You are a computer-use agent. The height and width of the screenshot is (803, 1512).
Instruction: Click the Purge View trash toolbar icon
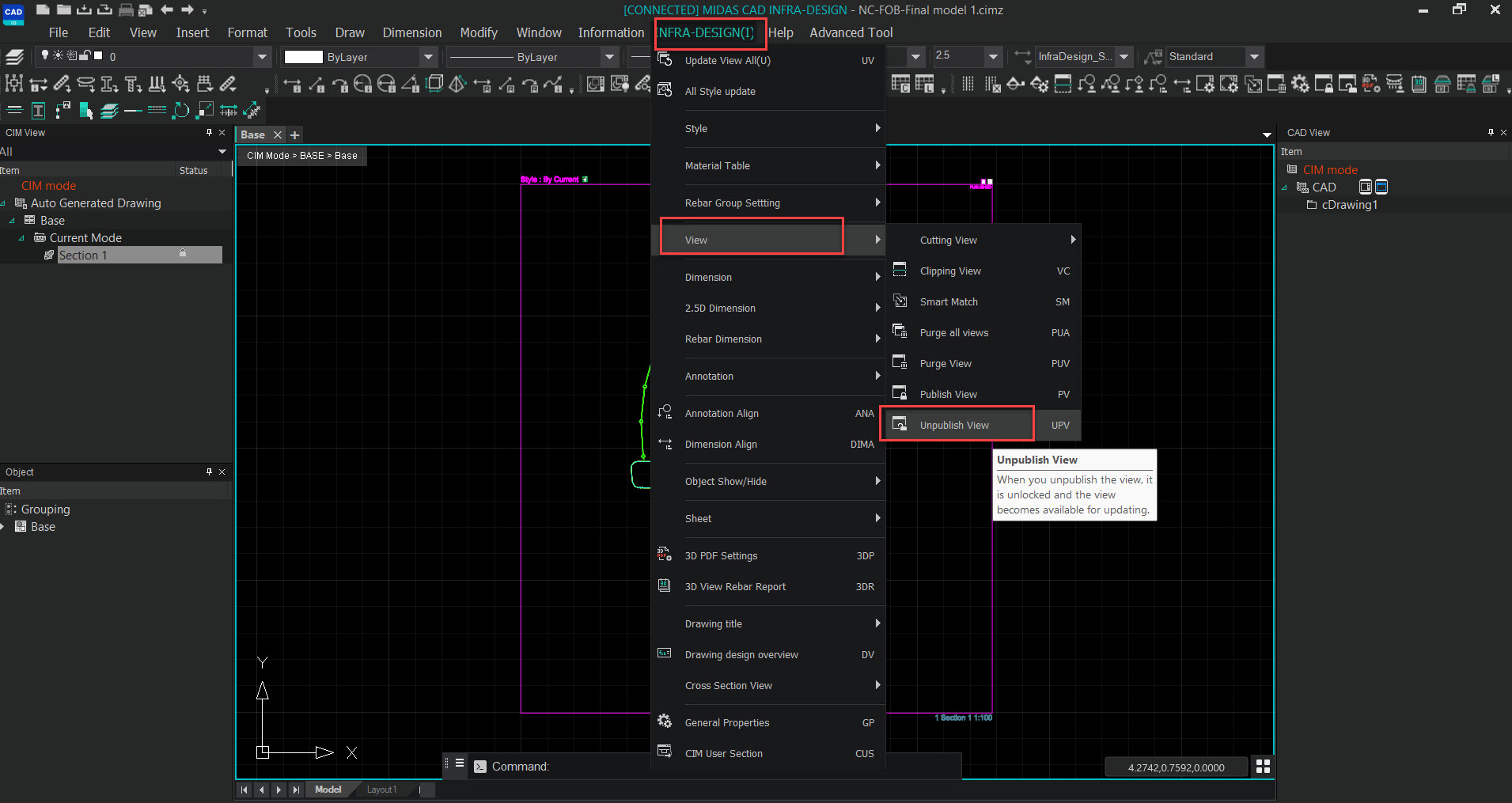(x=1276, y=84)
